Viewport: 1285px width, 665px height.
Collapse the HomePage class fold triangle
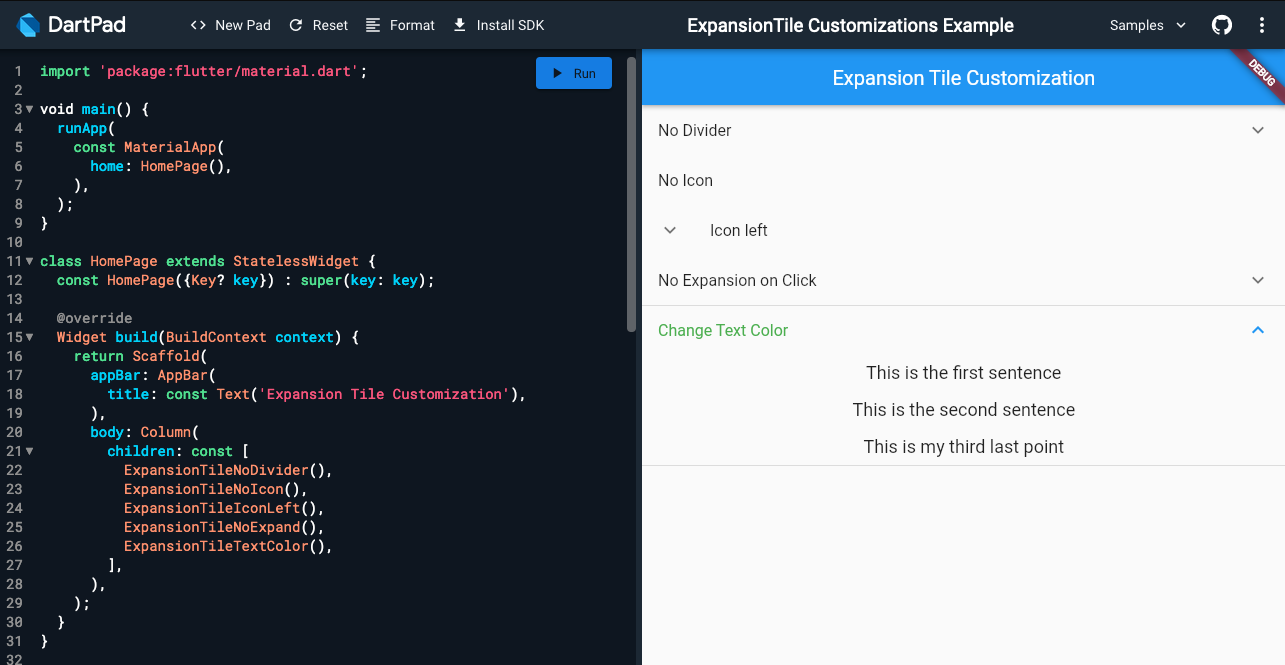tap(31, 260)
